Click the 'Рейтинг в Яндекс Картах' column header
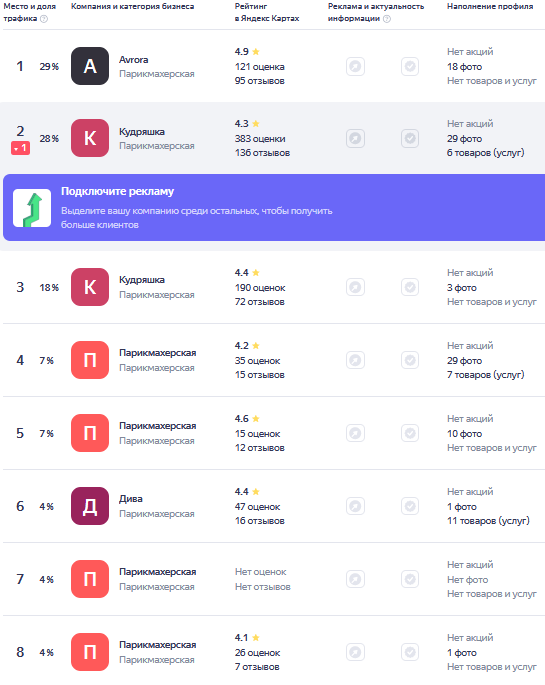The image size is (545, 685). (267, 12)
